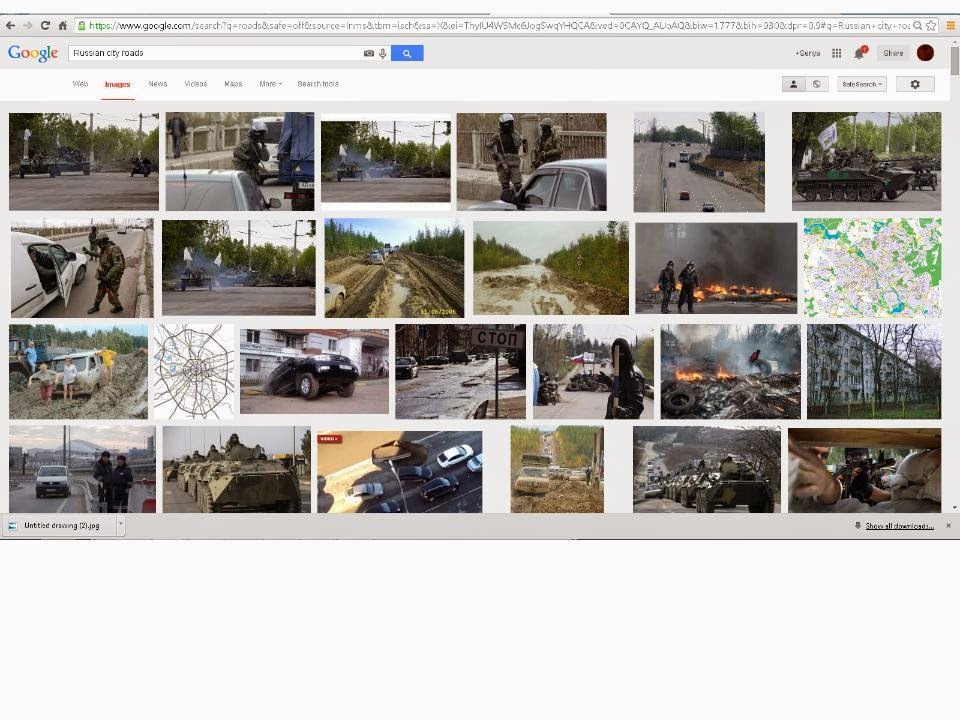Click the Share button

(x=893, y=53)
